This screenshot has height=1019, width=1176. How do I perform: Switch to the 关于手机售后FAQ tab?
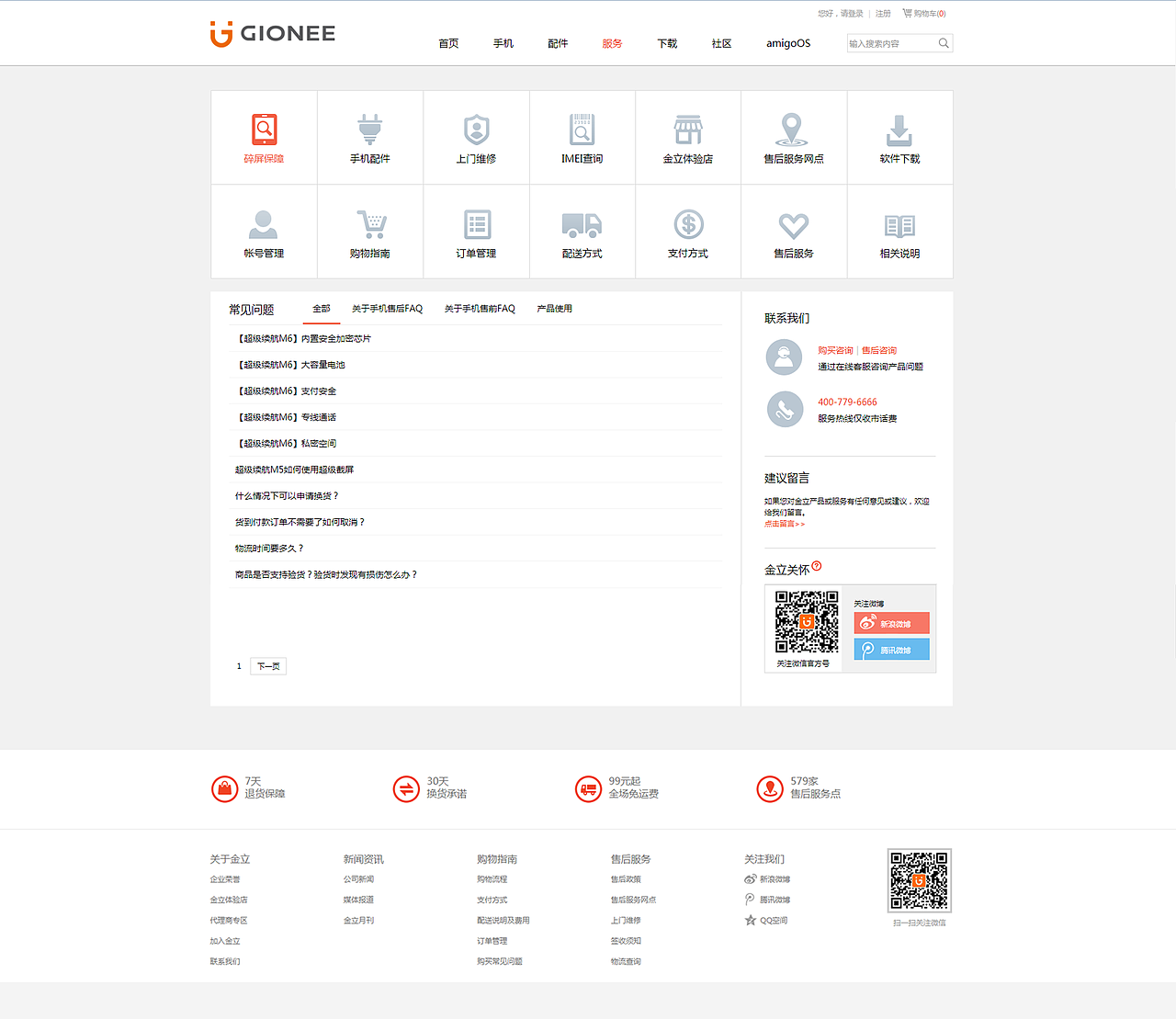388,309
